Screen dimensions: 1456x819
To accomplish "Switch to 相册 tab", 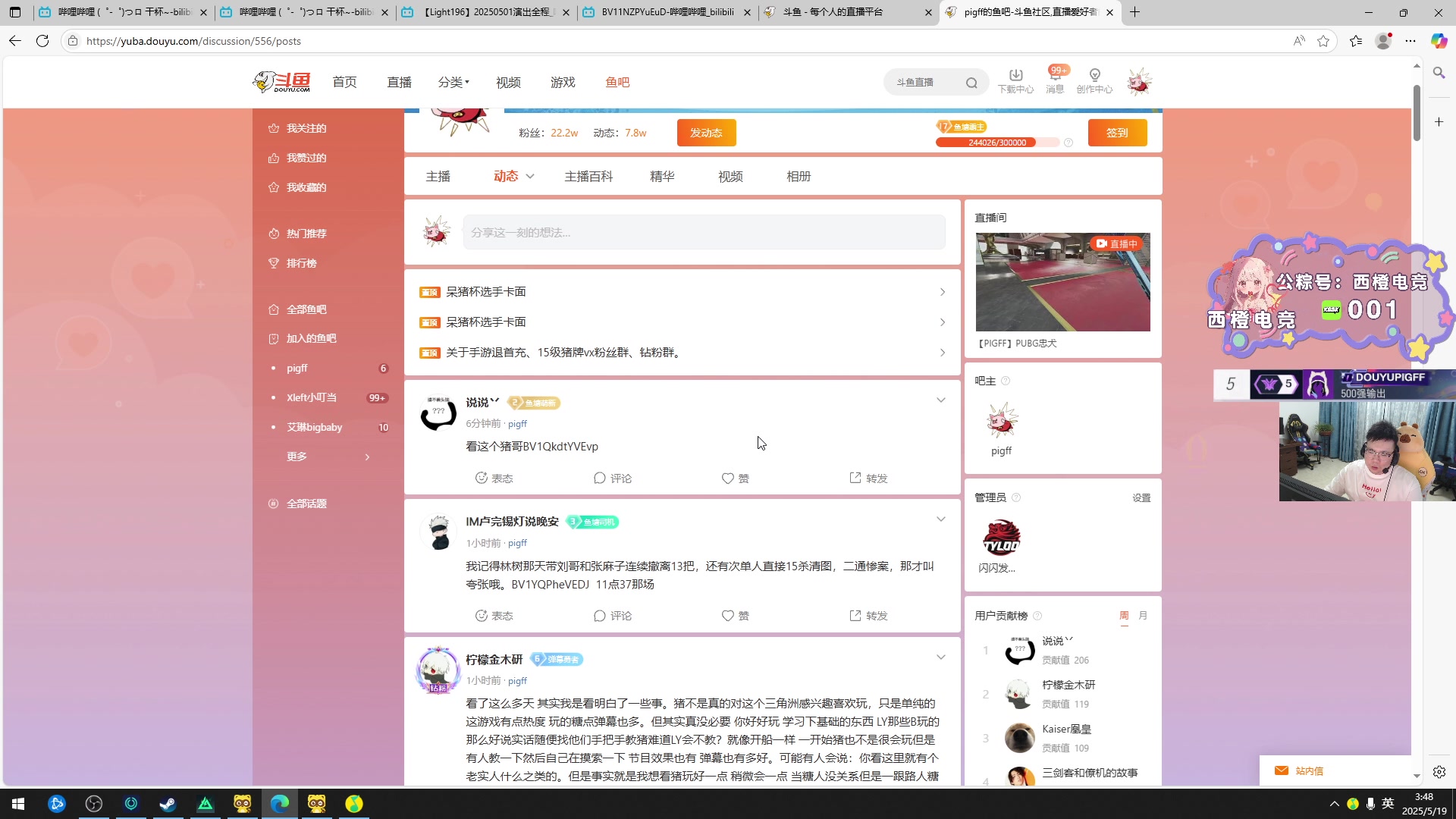I will click(x=799, y=177).
